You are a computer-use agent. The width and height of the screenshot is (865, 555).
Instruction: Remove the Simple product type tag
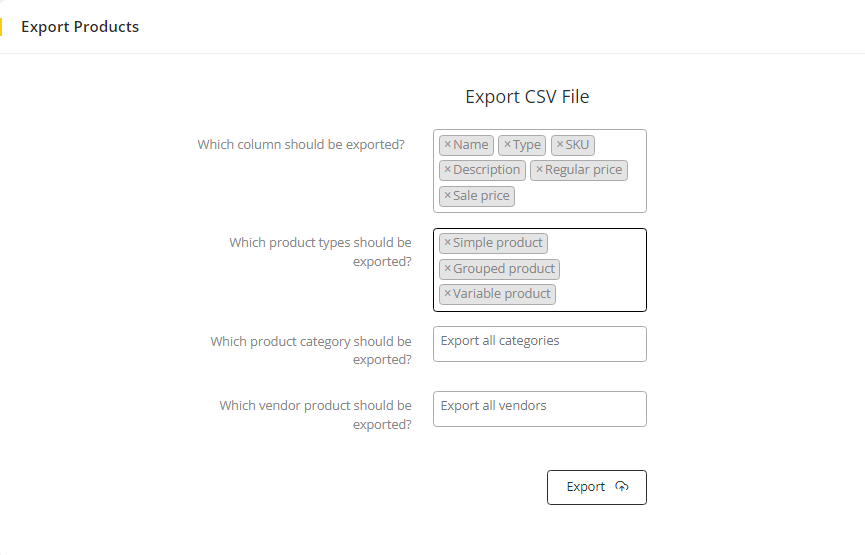click(447, 243)
